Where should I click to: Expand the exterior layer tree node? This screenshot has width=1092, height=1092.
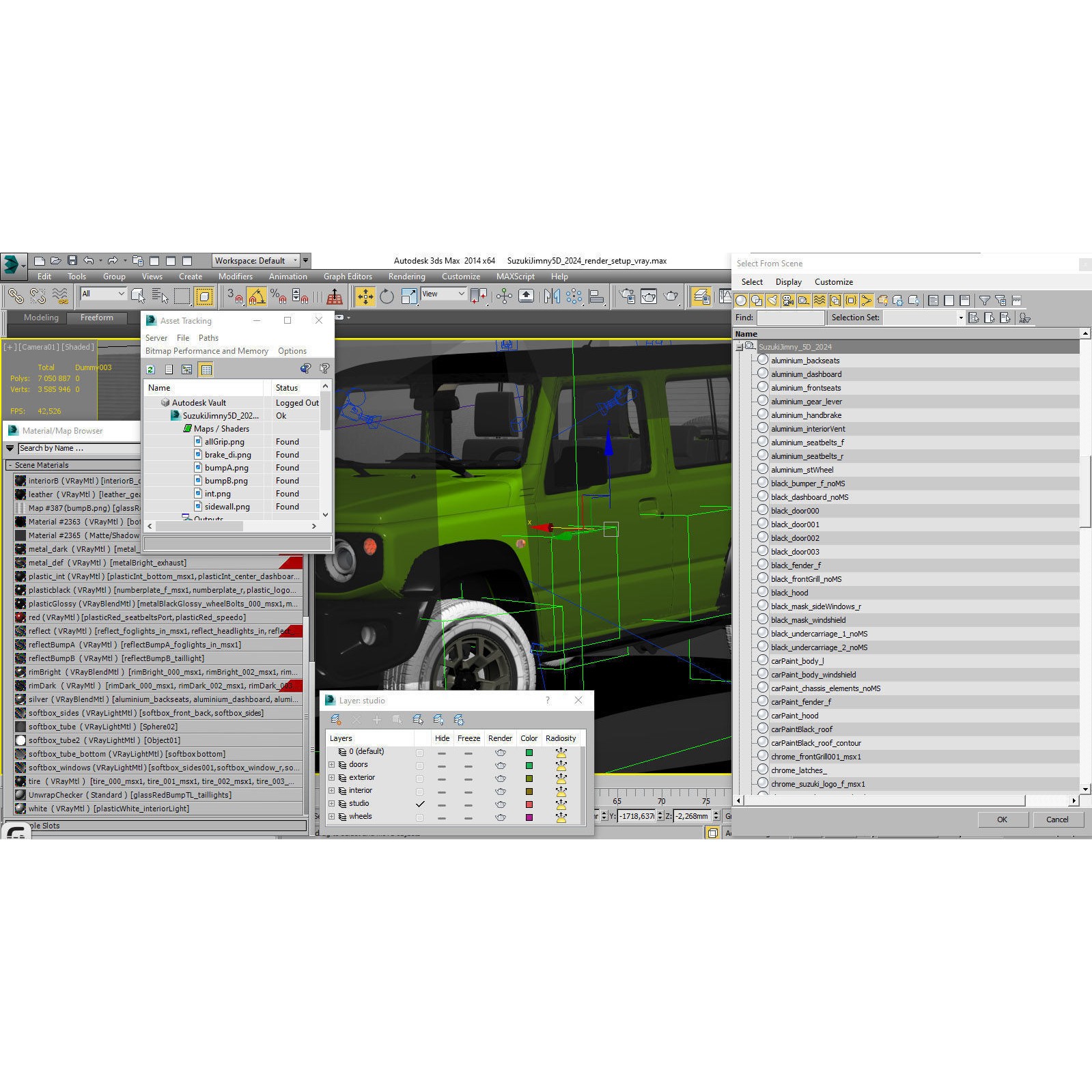tap(332, 778)
